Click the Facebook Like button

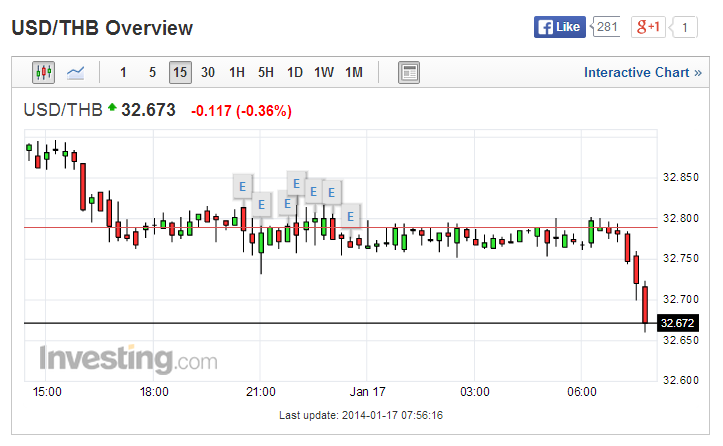point(560,27)
